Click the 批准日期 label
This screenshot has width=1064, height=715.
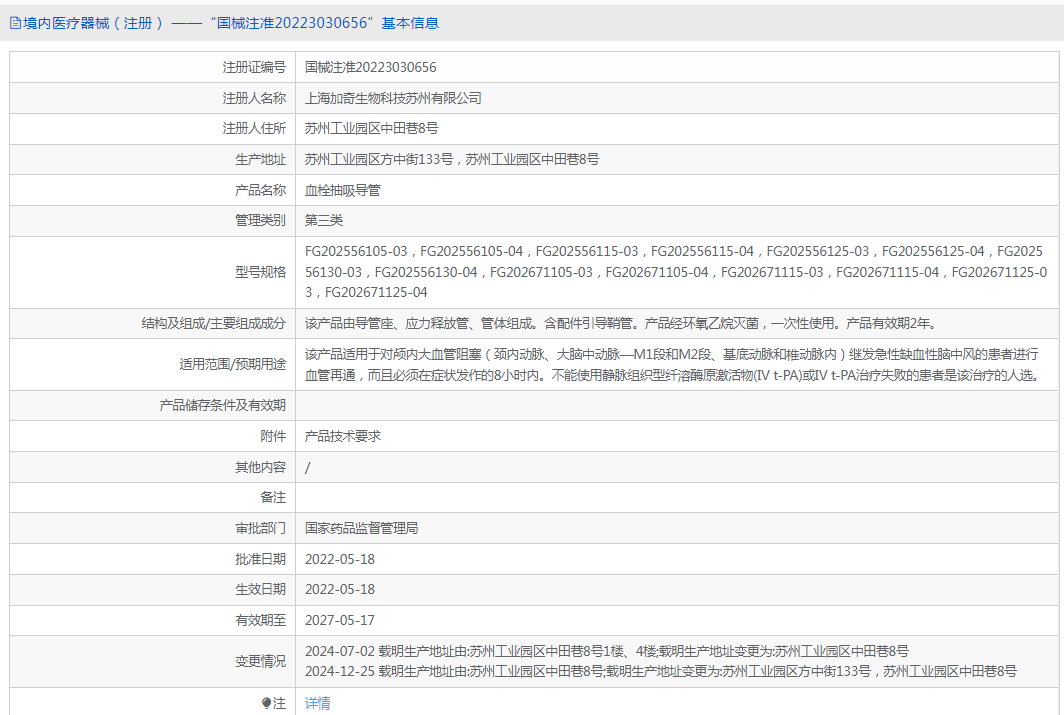tap(260, 559)
